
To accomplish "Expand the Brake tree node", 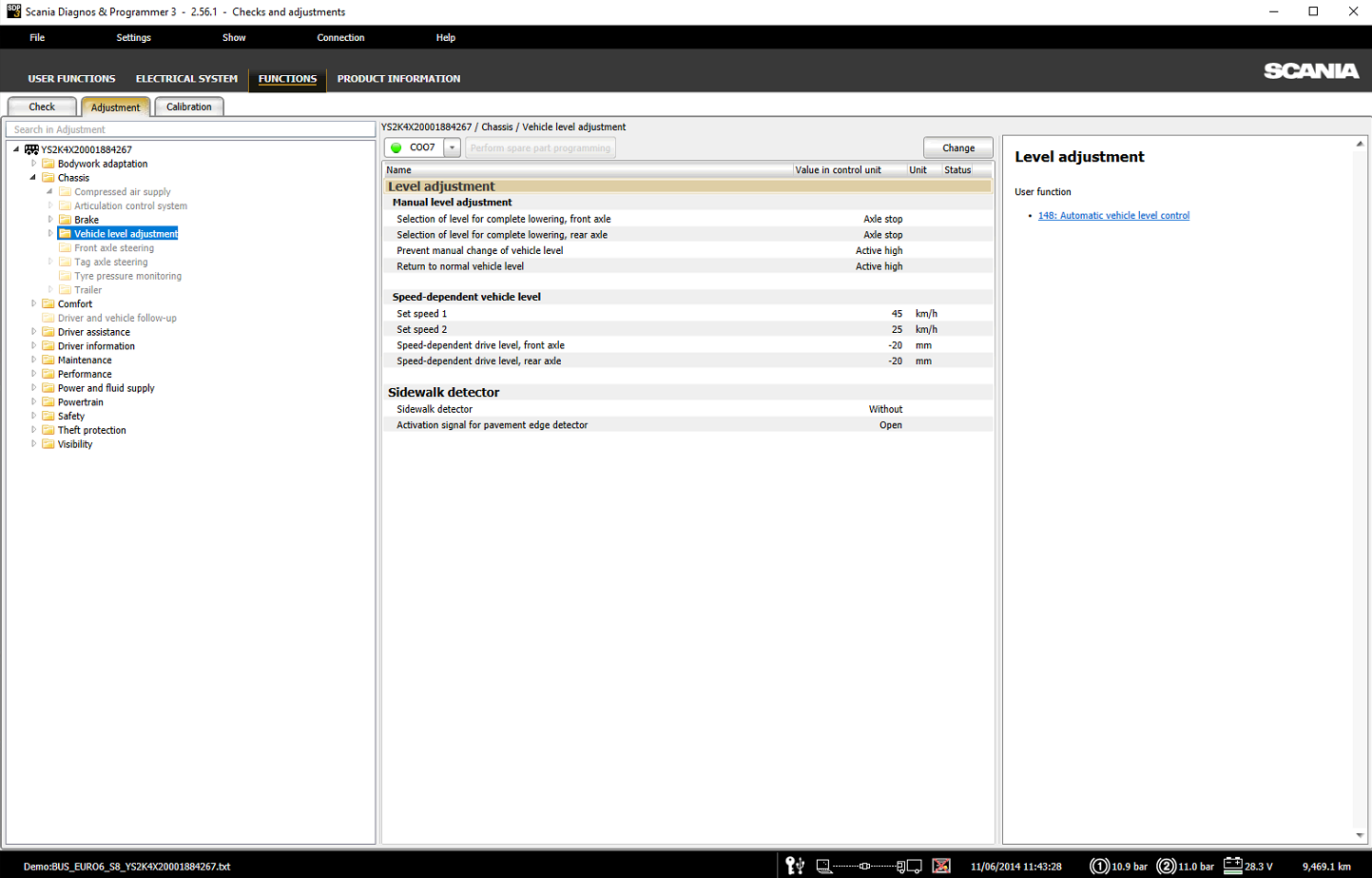I will (50, 220).
